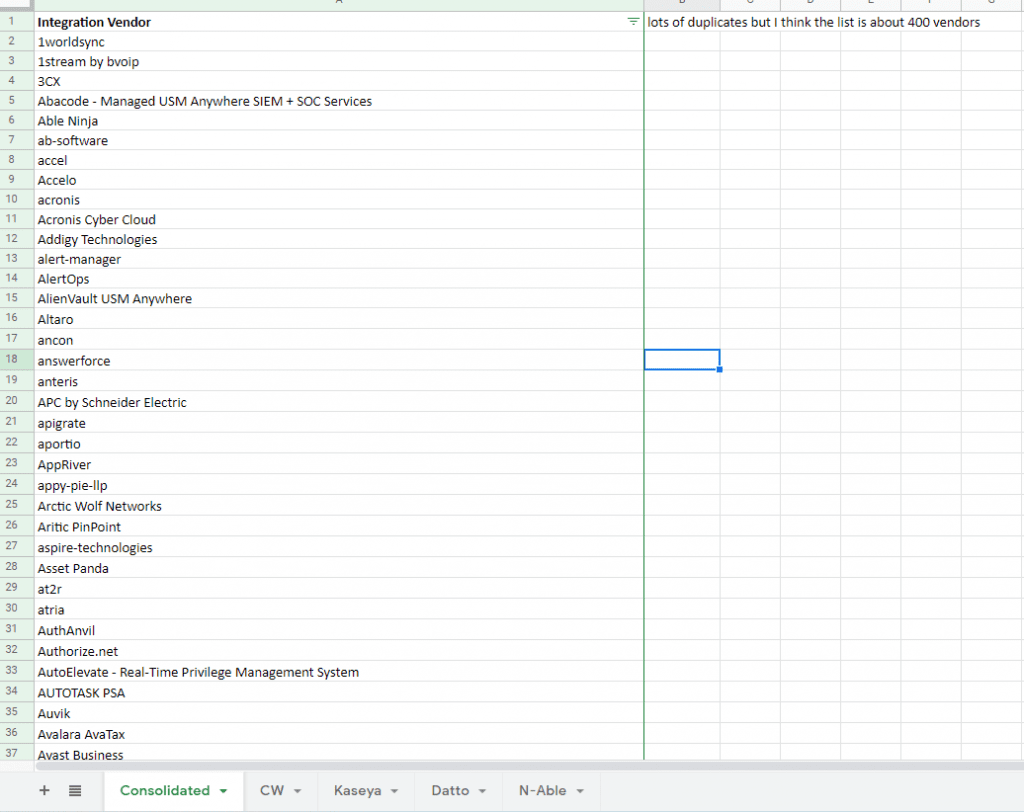This screenshot has width=1024, height=812.
Task: Select the AutoElevate Privilege Management cell
Action: coord(339,672)
